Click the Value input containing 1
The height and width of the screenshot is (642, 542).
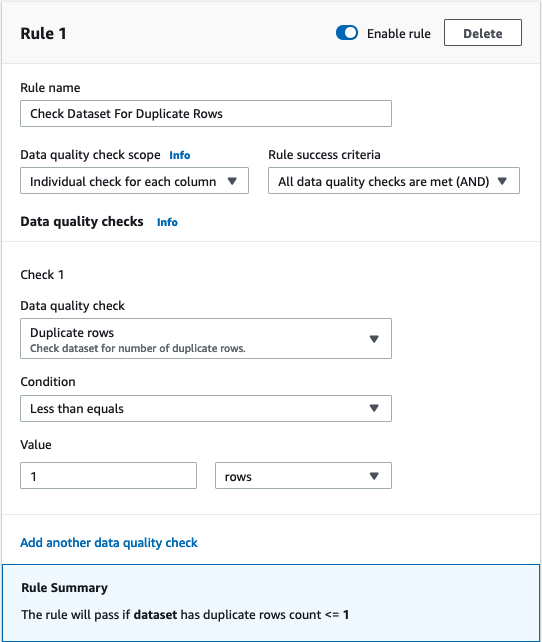click(108, 476)
